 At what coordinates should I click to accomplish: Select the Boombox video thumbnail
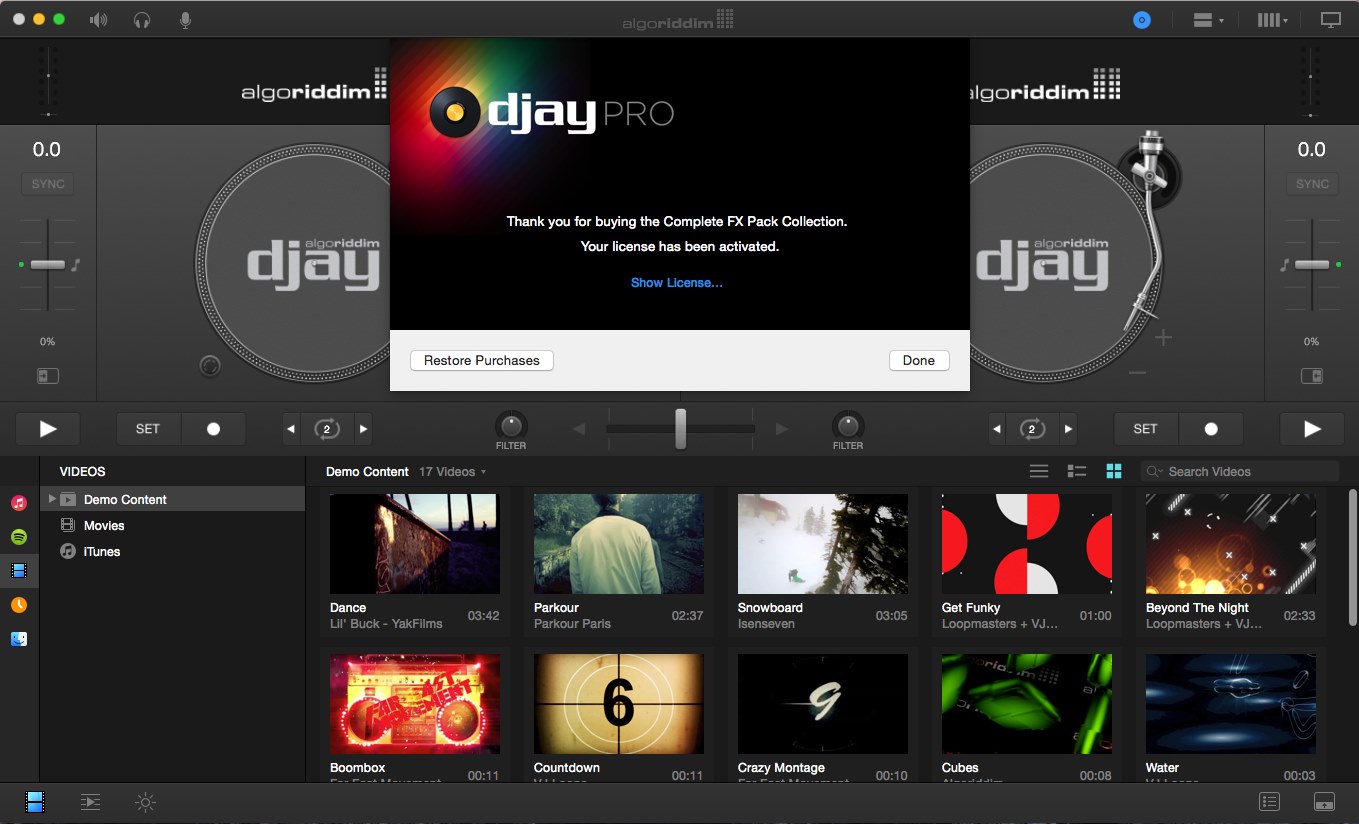pyautogui.click(x=414, y=704)
